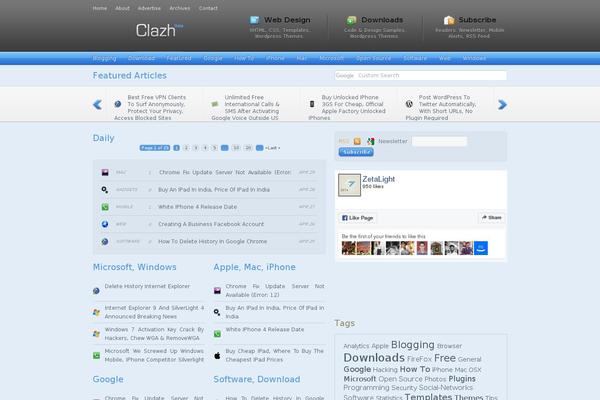Click the gadgets icon in the iPad India row
Viewport: 600px width, 400px height.
(x=105, y=189)
